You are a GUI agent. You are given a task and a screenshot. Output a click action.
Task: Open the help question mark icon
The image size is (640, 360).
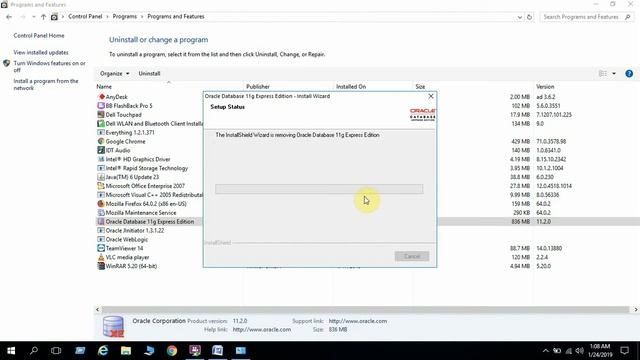629,73
